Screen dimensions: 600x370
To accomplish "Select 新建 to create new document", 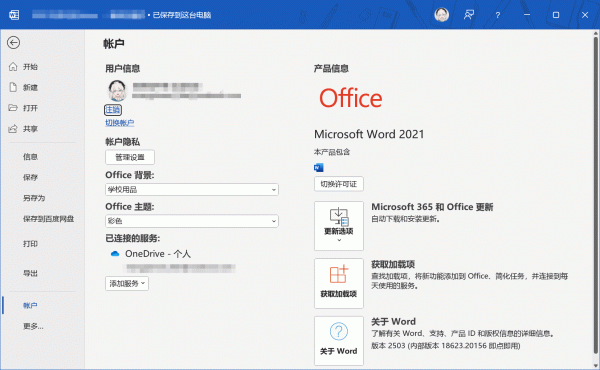I will [x=30, y=88].
